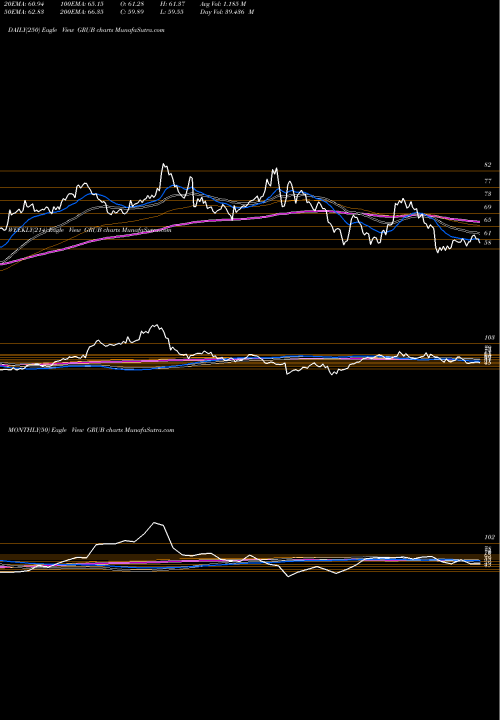Click the MONTHLY(50) GRUB chart title
Viewport: 500px width, 720px height.
[x=91, y=430]
